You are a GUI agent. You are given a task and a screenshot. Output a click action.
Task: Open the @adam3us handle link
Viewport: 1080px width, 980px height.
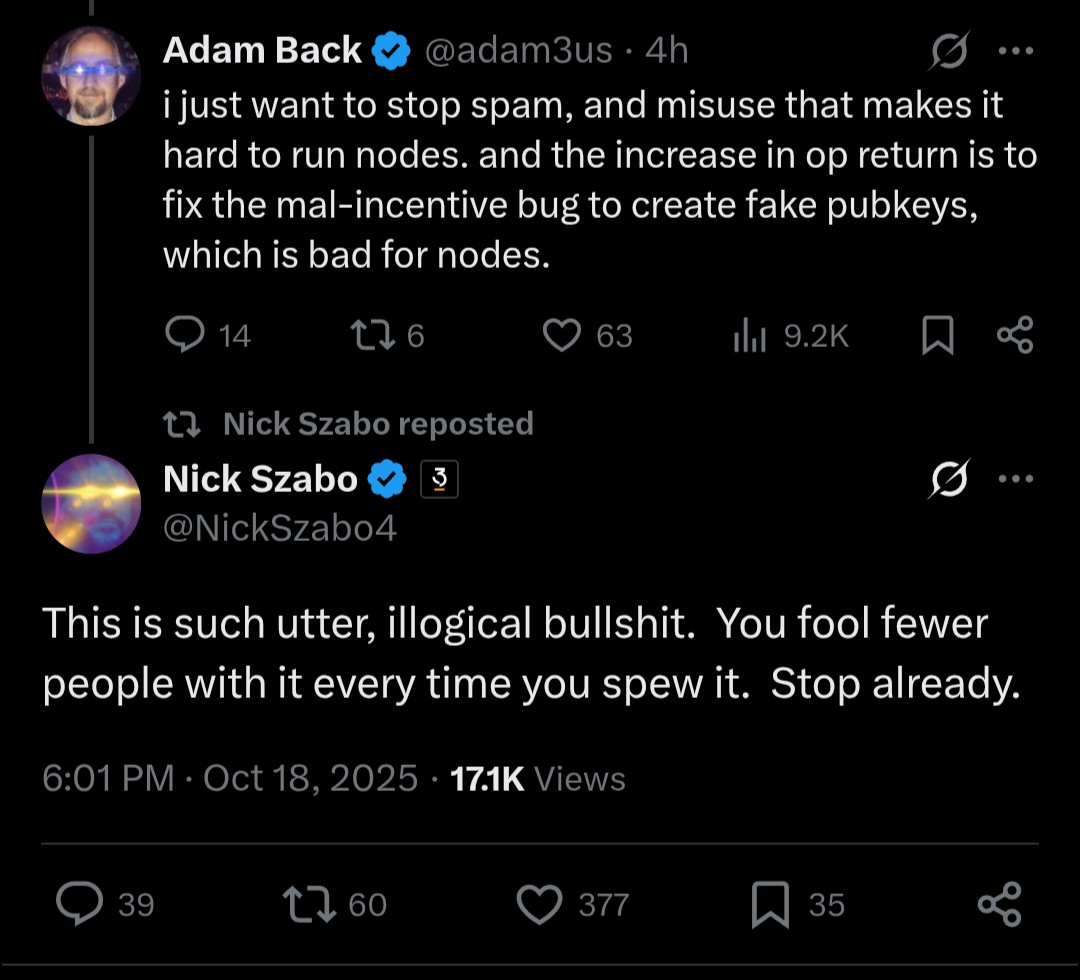pyautogui.click(x=518, y=50)
